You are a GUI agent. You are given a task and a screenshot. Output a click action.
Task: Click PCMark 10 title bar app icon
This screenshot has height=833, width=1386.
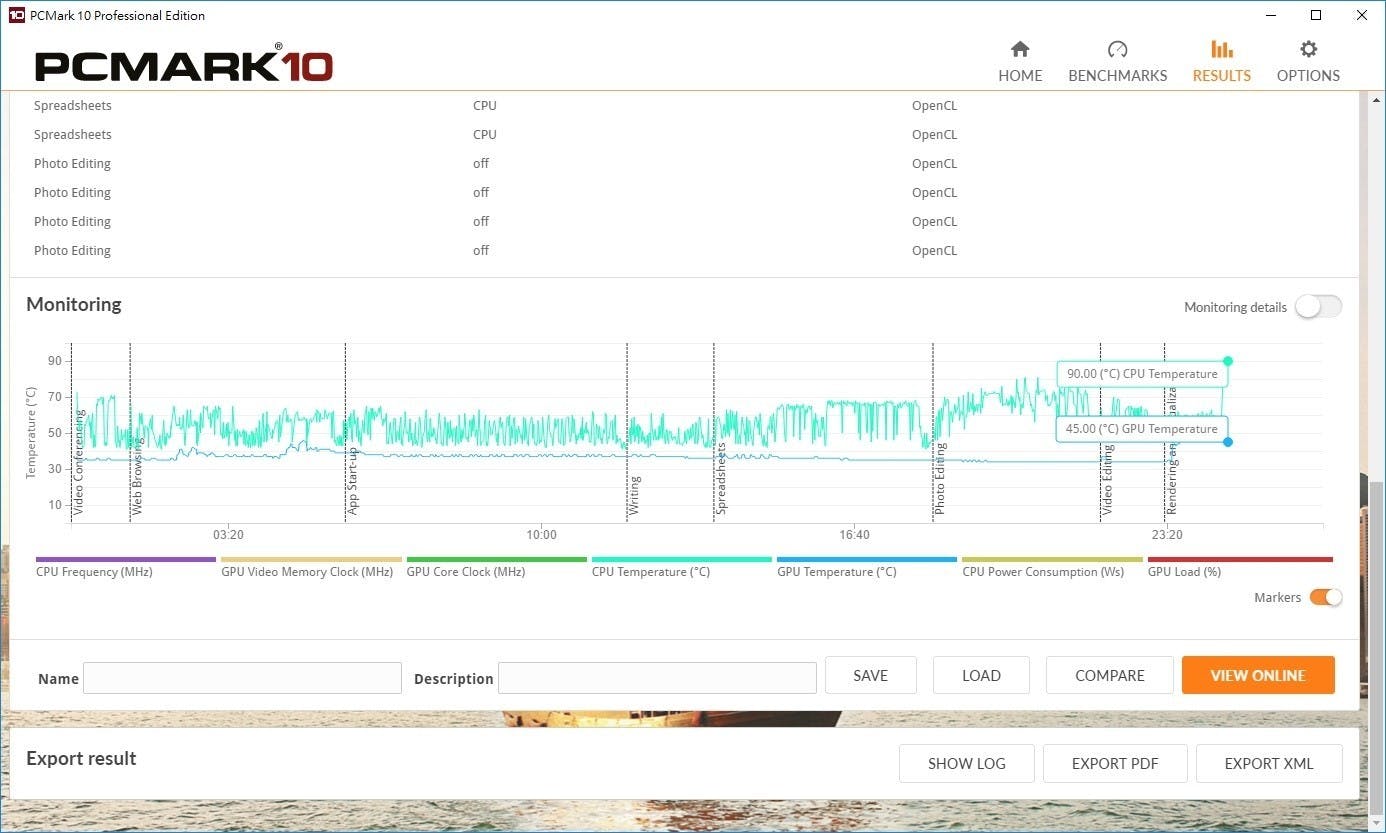pos(16,15)
